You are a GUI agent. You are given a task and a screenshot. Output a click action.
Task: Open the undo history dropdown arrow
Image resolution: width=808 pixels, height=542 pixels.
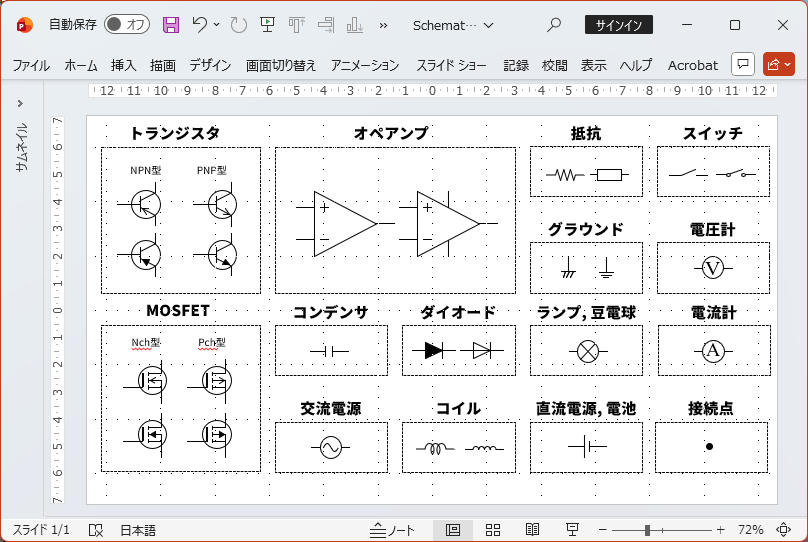tap(216, 24)
